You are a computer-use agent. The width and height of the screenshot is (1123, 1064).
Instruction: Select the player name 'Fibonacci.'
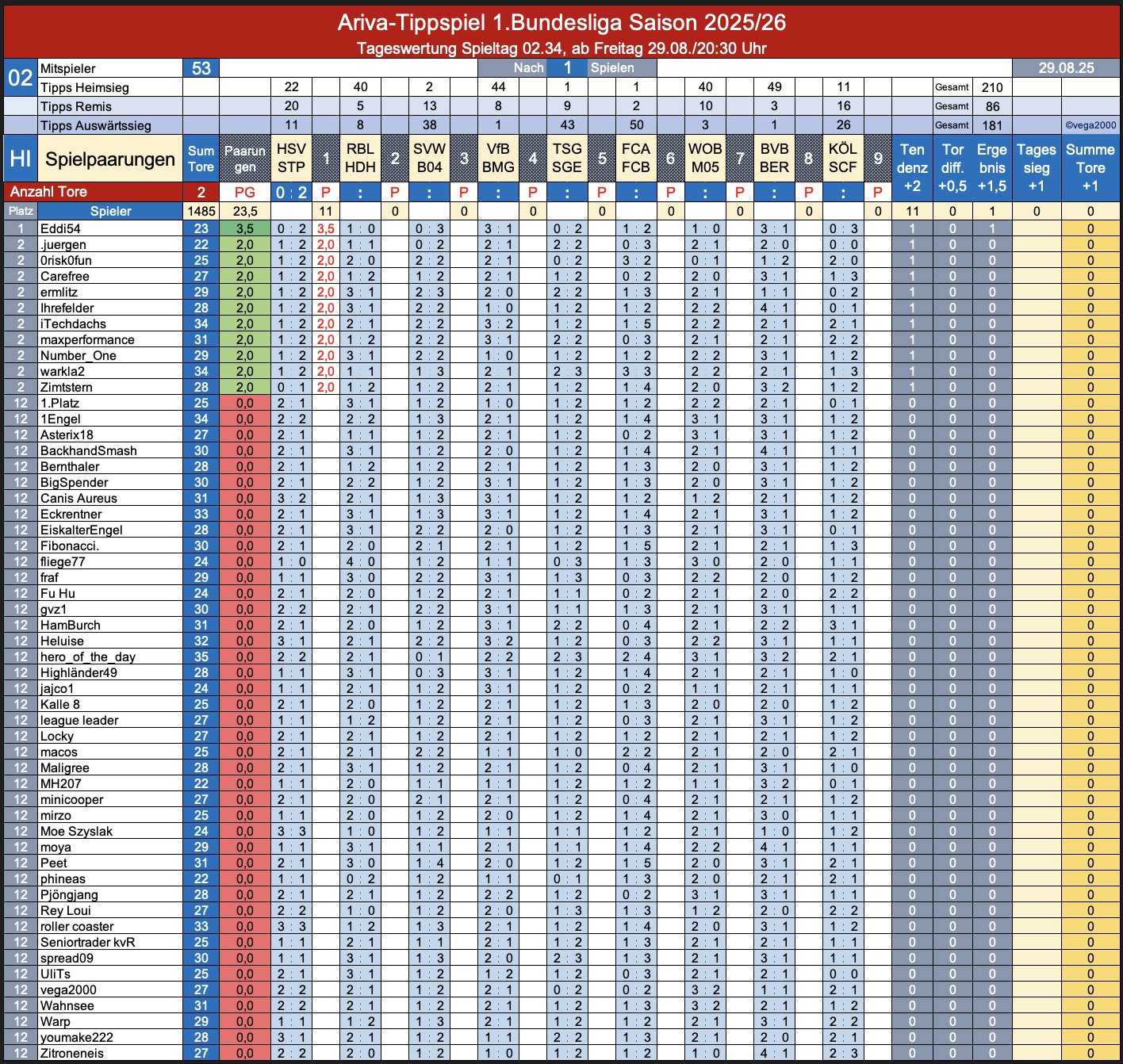(x=69, y=545)
